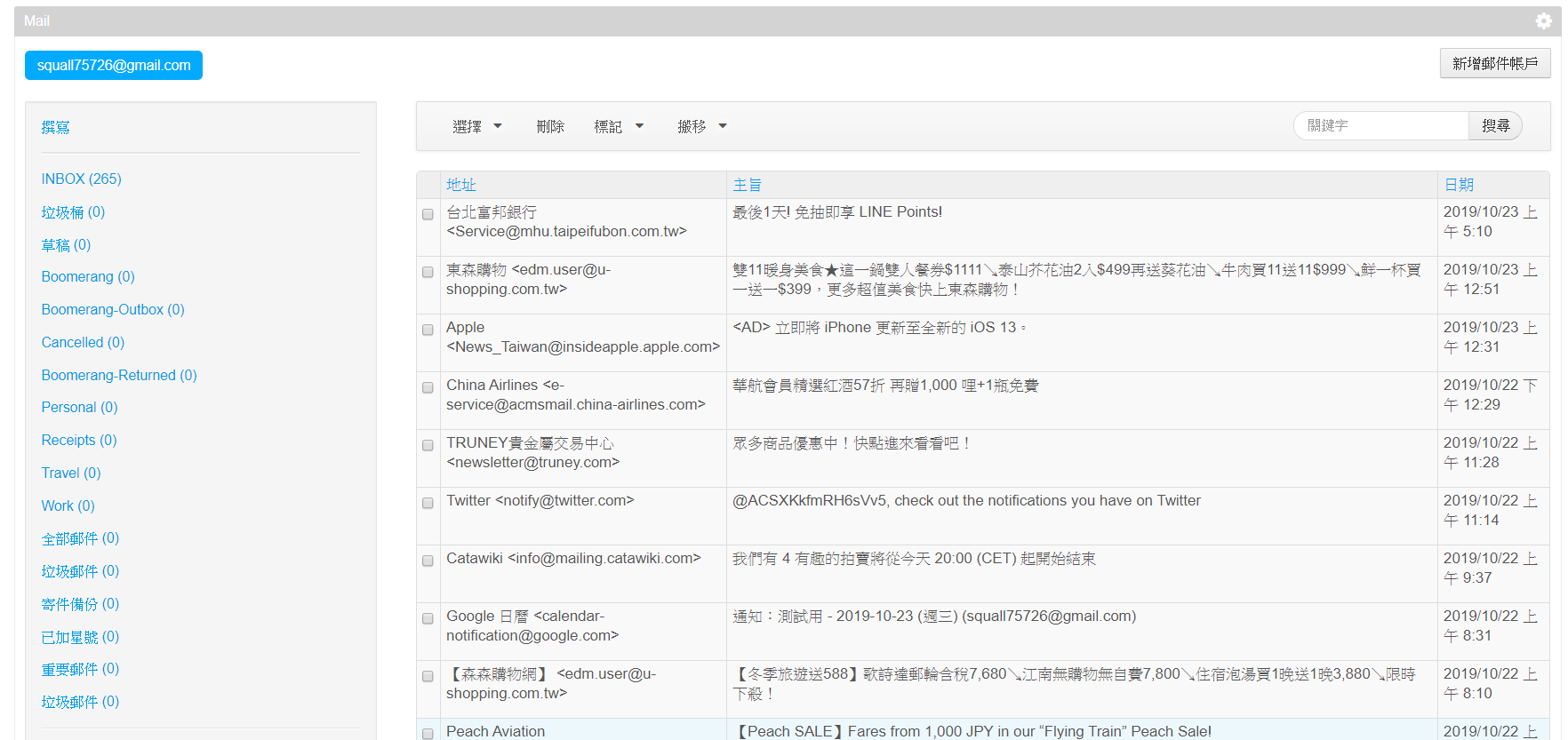This screenshot has width=1568, height=740.
Task: Click the date 2019/10/23 上午 5:10
Action: coord(1491,221)
